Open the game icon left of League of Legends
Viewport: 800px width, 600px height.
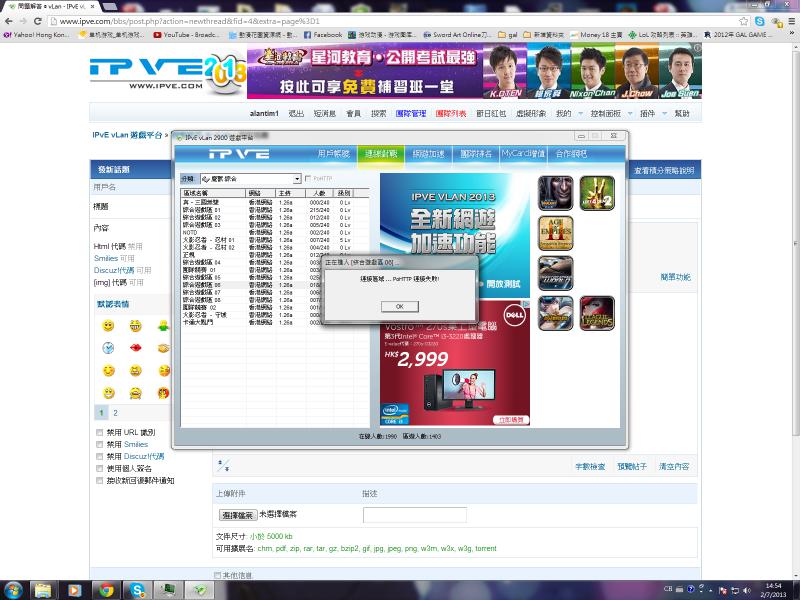[x=556, y=313]
